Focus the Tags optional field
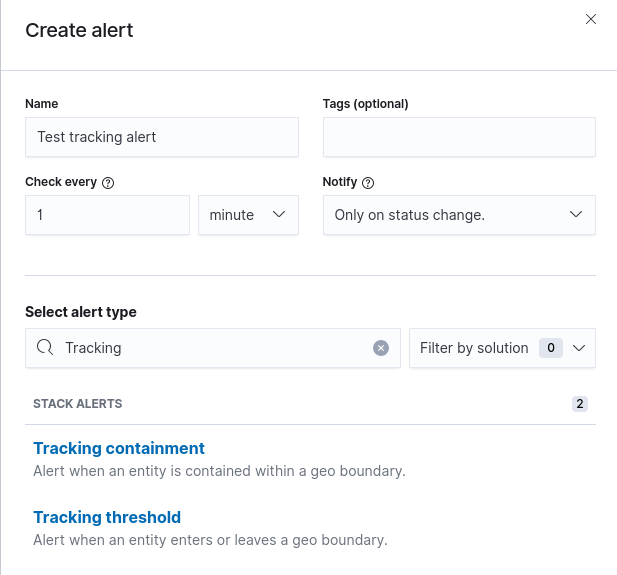 [459, 137]
